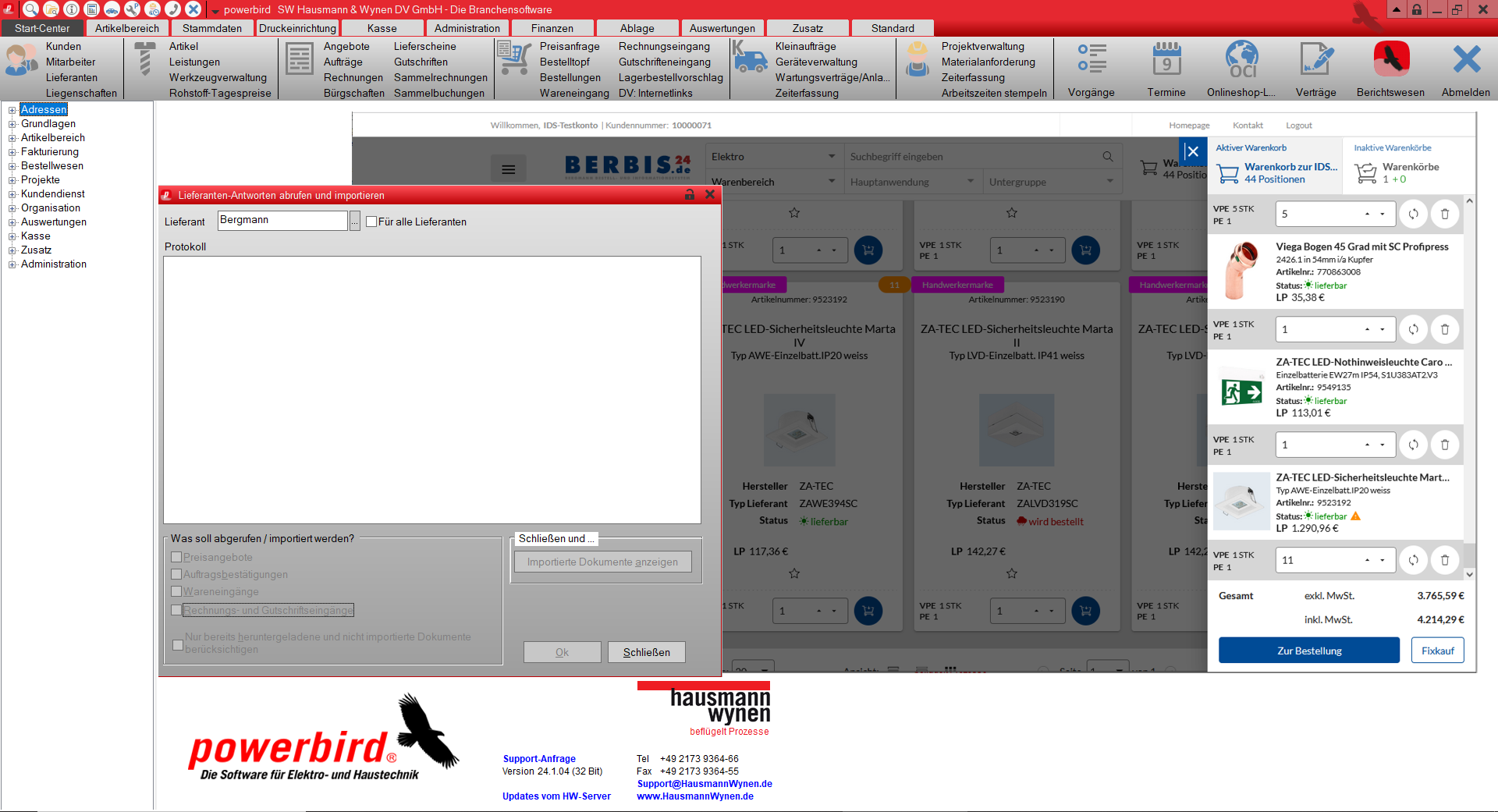
Task: Tick Rechnungs- und Gutschriftseingänge checkbox
Action: [x=176, y=610]
